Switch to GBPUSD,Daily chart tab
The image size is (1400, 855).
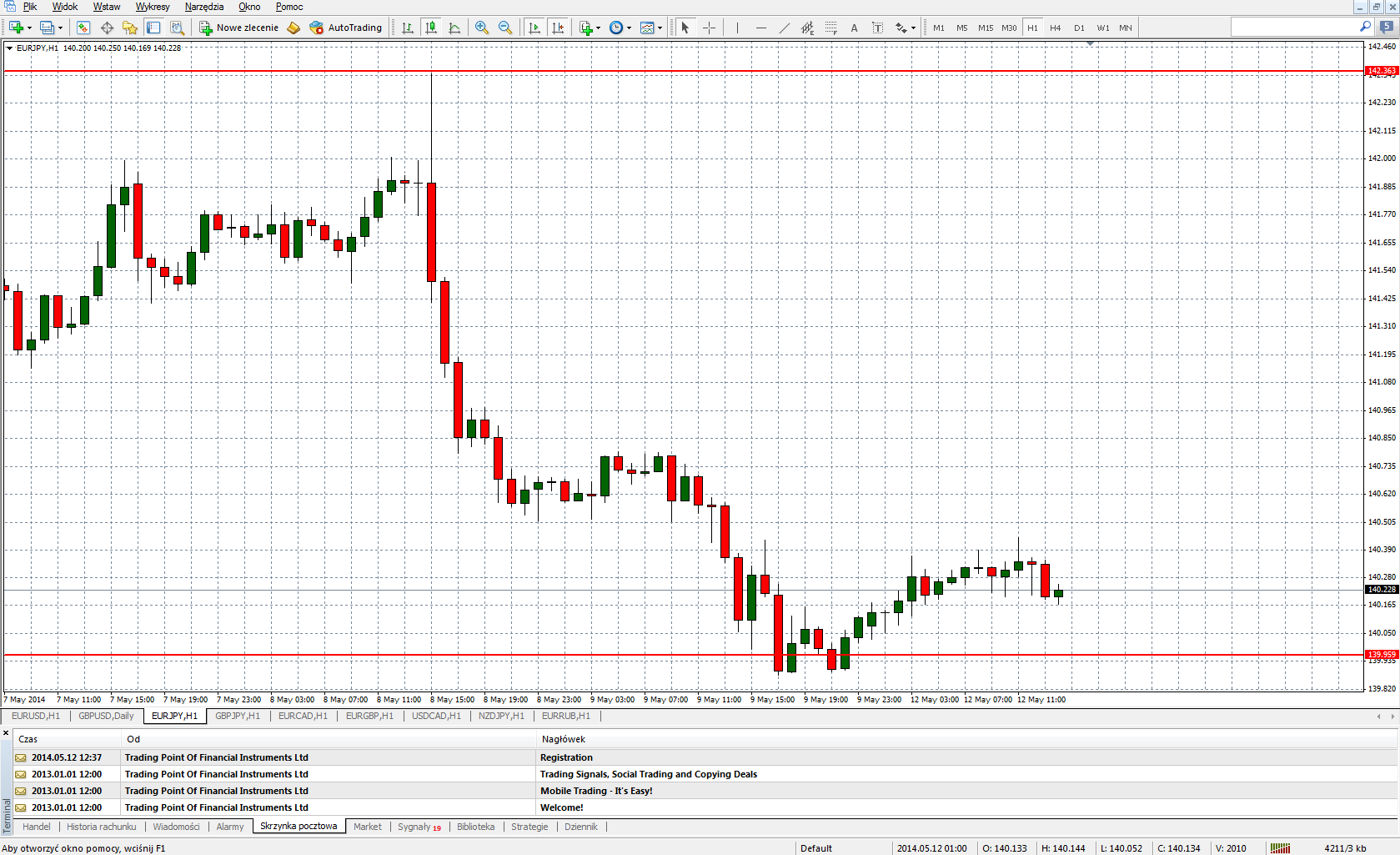[x=106, y=716]
